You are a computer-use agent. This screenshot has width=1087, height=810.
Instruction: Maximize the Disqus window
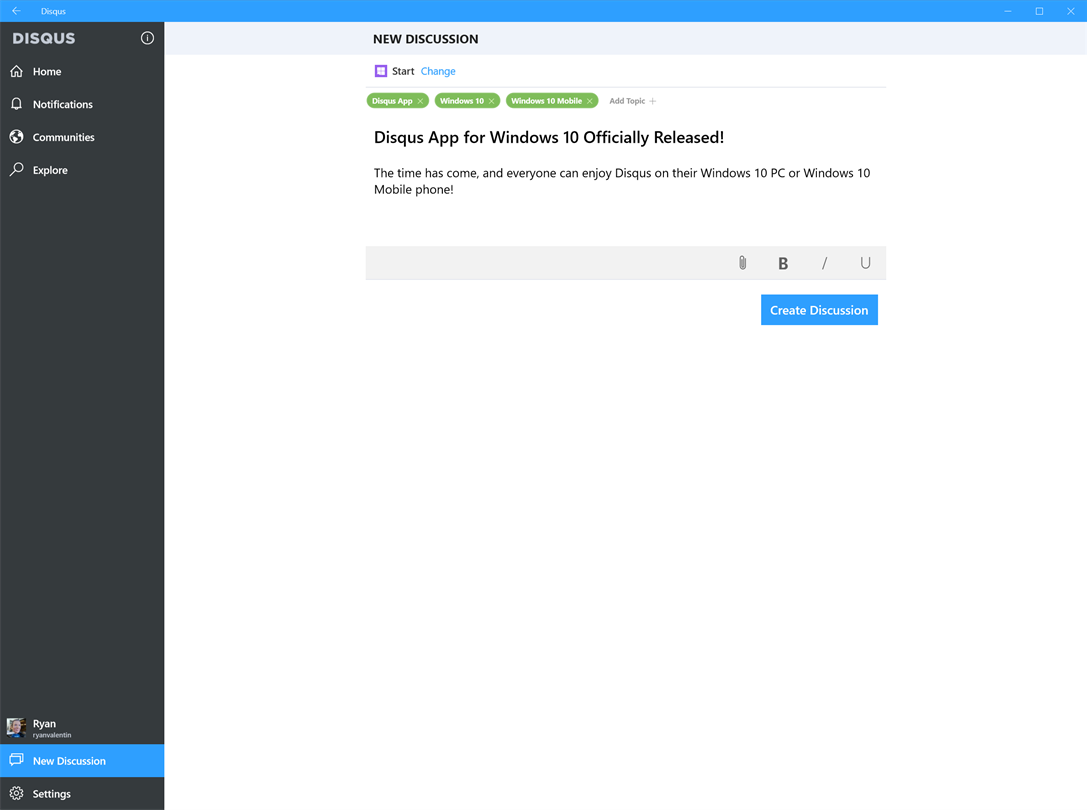point(1039,11)
